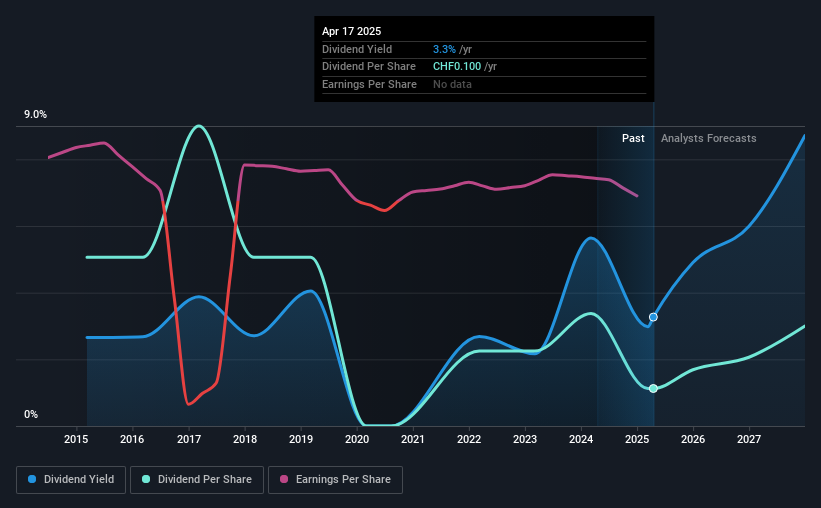821x508 pixels.
Task: Click the tooltip Dividend Per Share row label
Action: [369, 67]
